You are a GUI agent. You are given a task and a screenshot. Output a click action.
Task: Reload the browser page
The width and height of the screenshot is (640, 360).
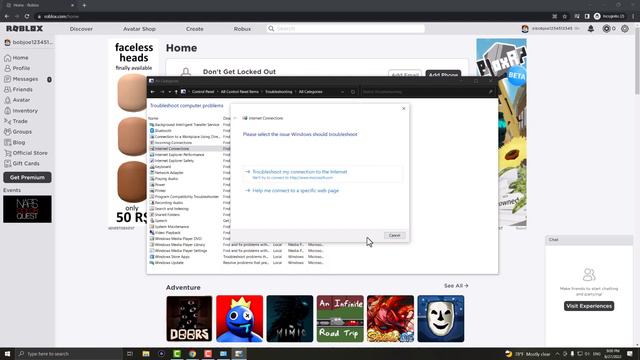[27, 16]
